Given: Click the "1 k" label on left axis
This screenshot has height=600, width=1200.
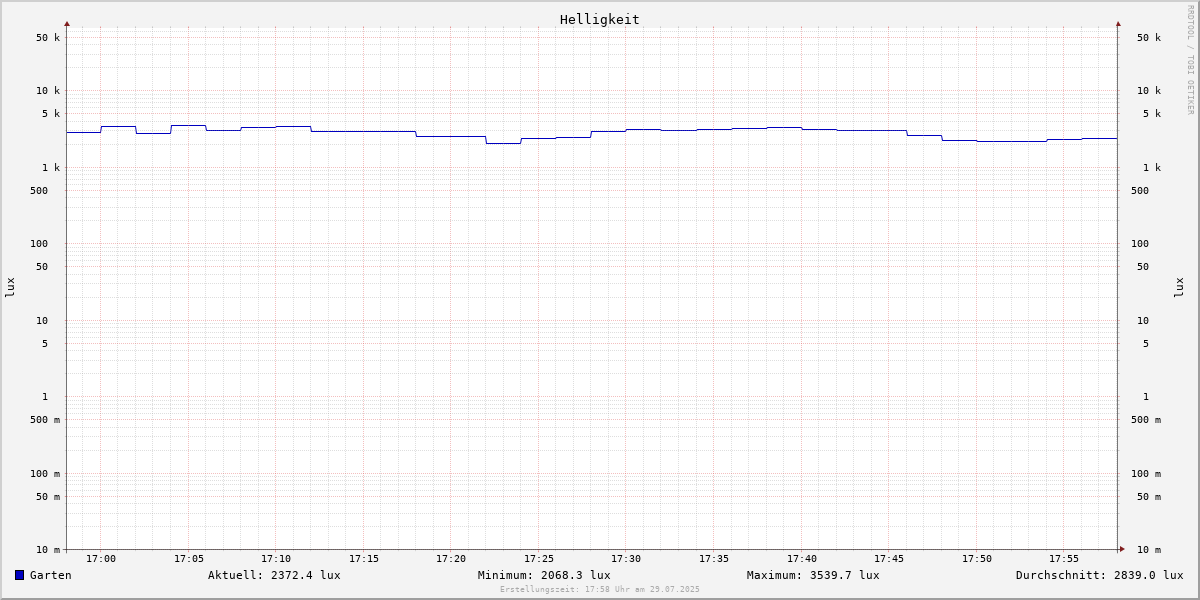Looking at the screenshot, I should coord(51,168).
